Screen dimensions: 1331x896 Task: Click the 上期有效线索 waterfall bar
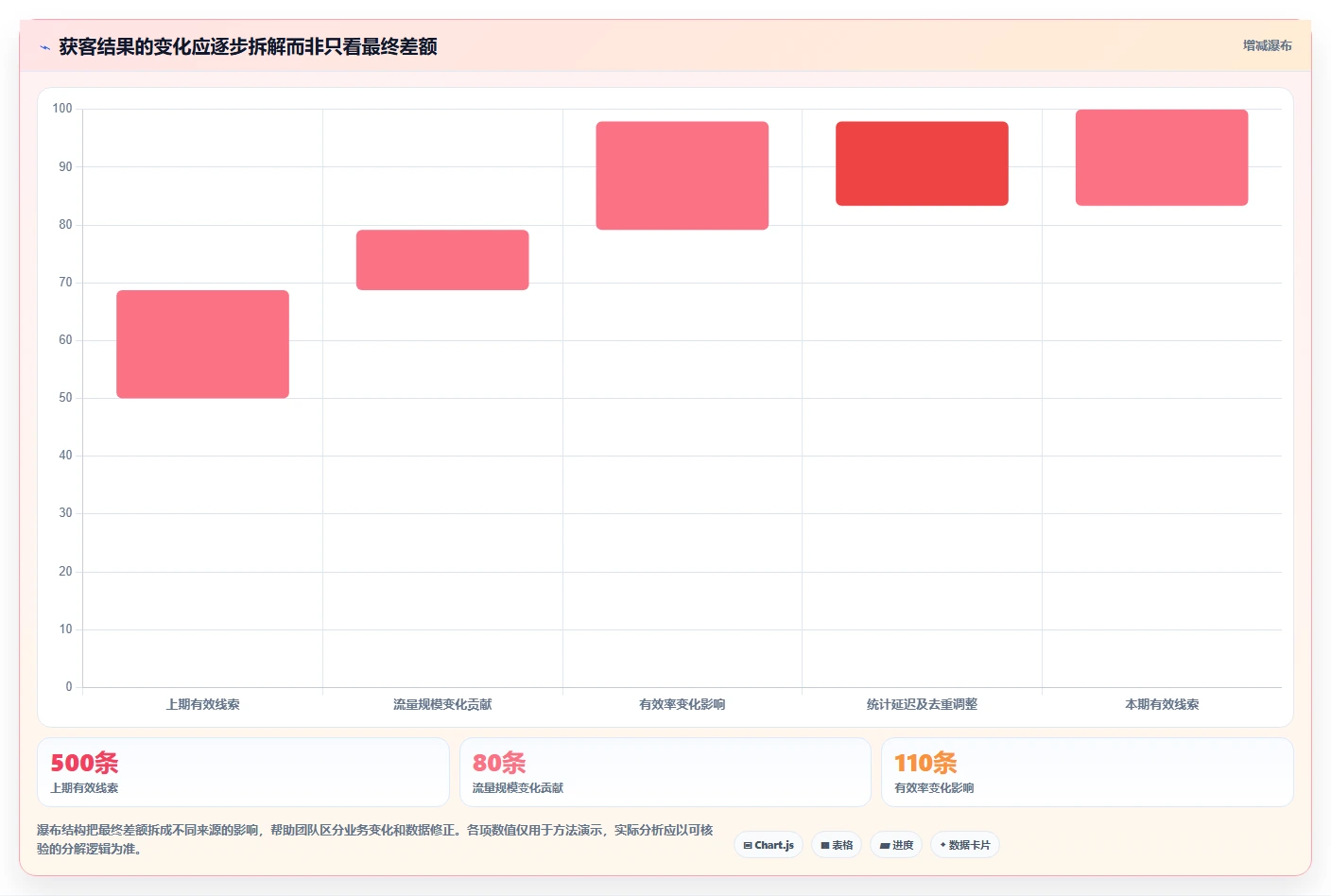(202, 344)
